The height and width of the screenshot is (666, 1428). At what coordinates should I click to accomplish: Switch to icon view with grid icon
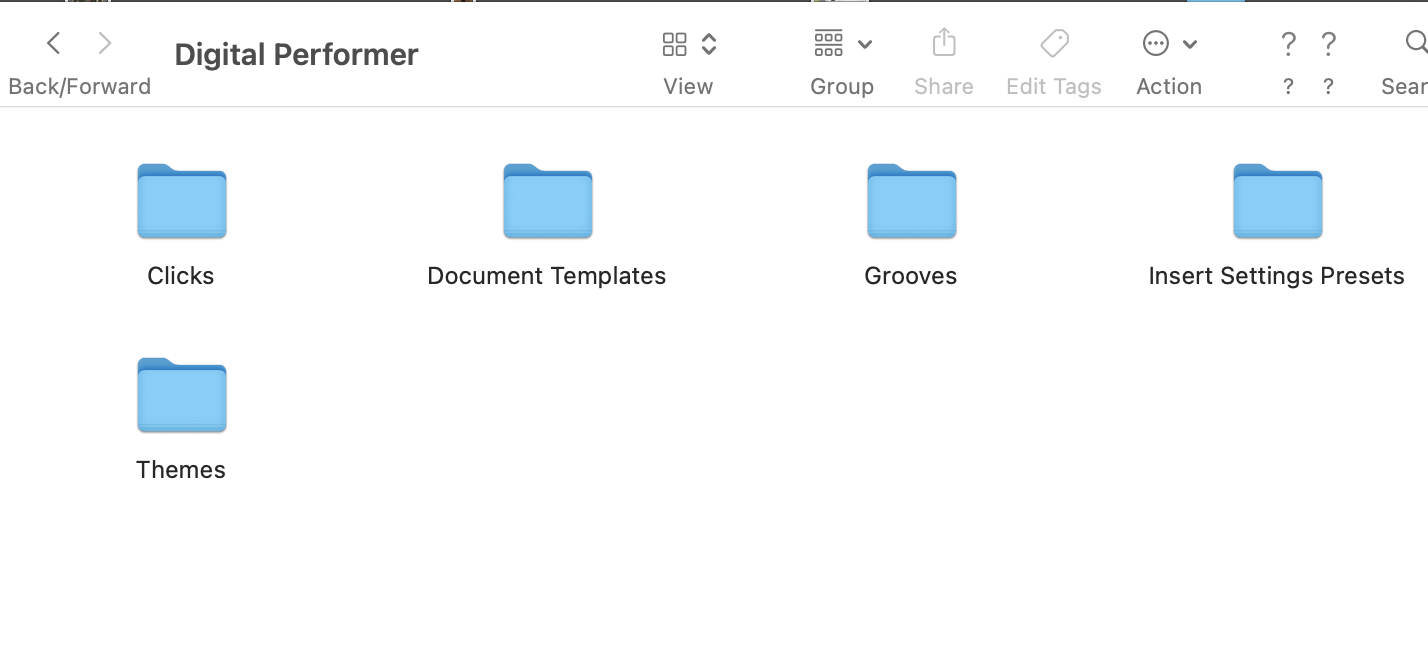pos(675,44)
